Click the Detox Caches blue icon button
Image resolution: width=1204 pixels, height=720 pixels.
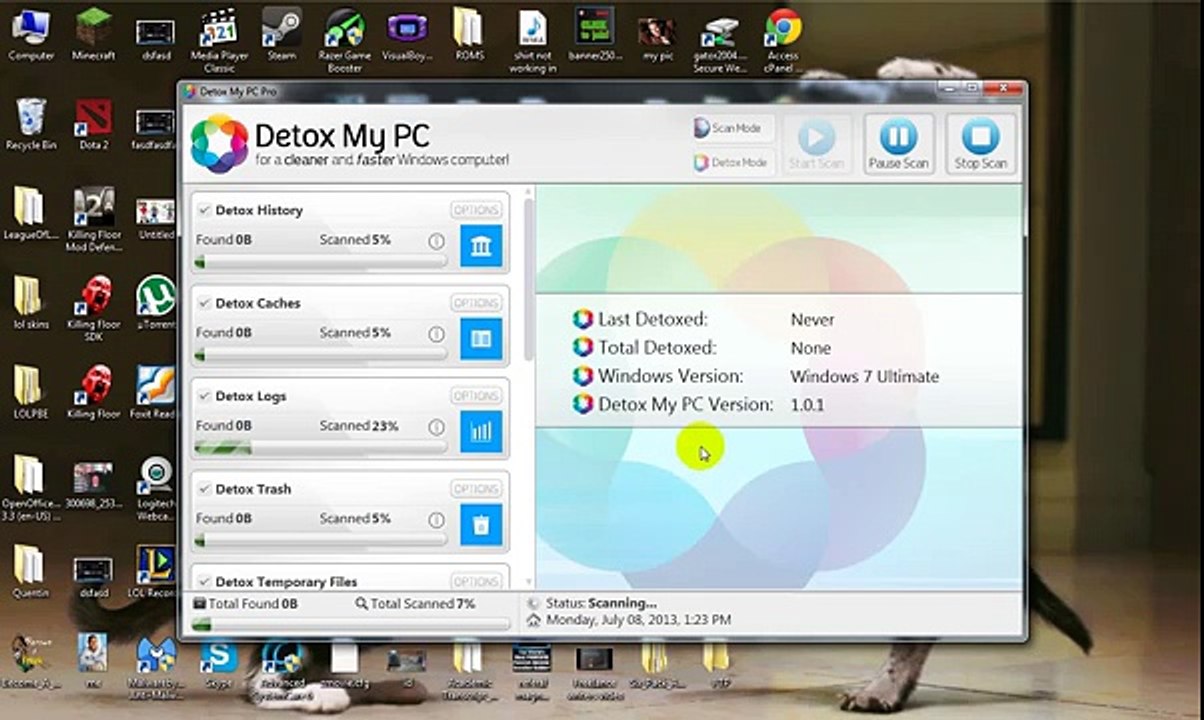[x=481, y=338]
